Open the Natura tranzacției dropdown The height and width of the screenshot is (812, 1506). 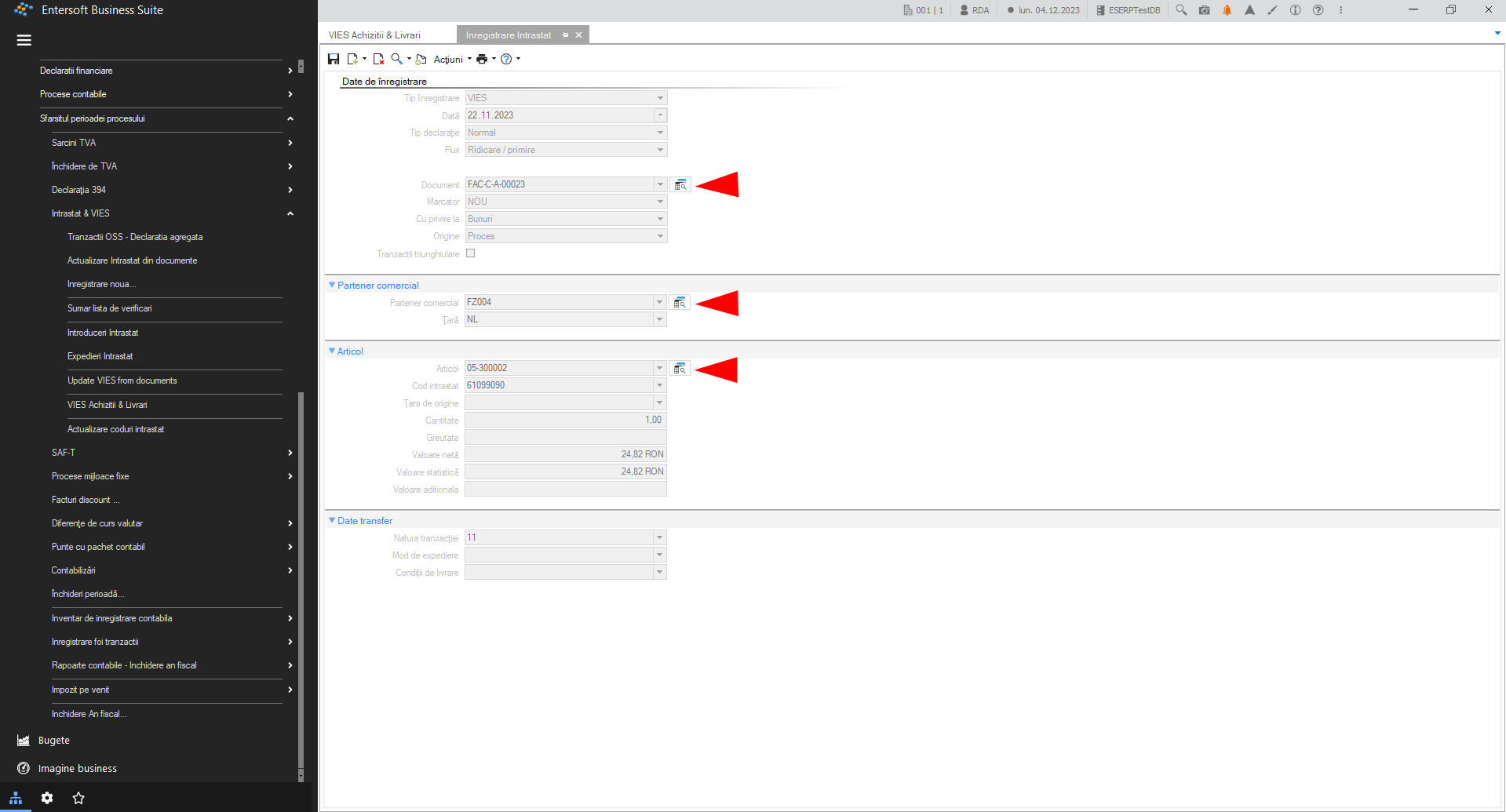(x=565, y=537)
